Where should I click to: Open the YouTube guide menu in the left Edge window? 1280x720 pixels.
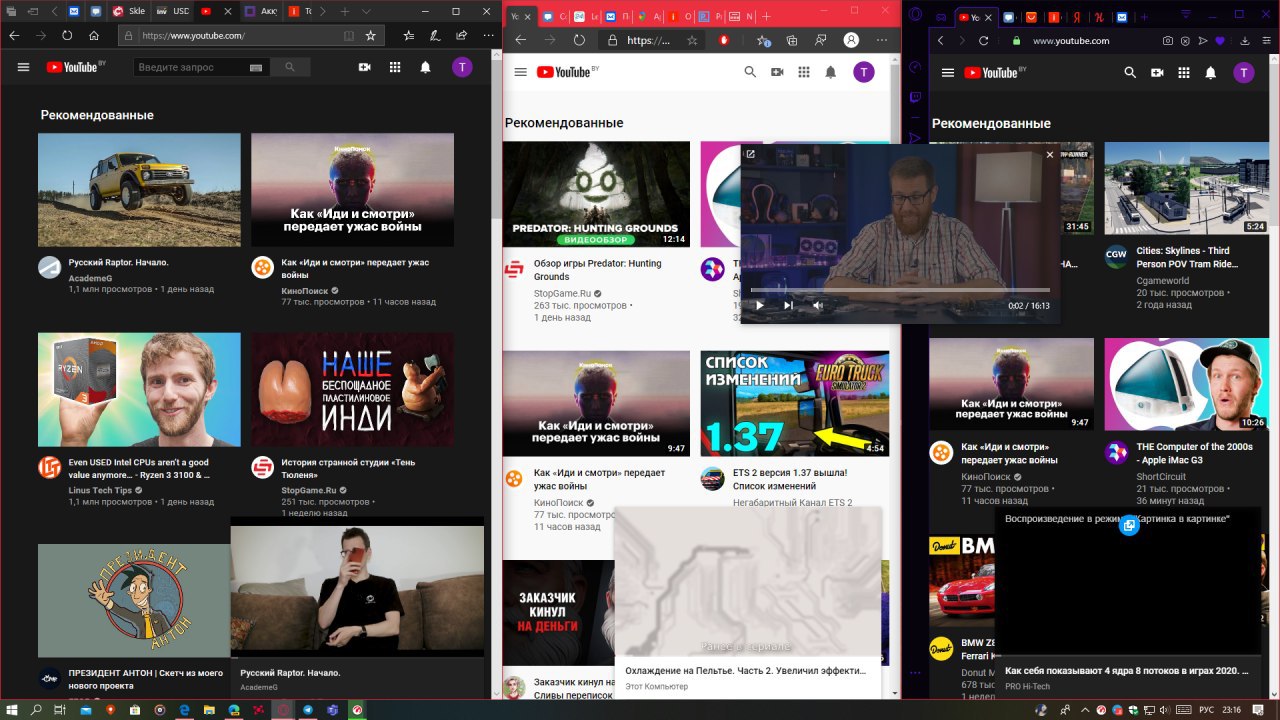(x=24, y=67)
